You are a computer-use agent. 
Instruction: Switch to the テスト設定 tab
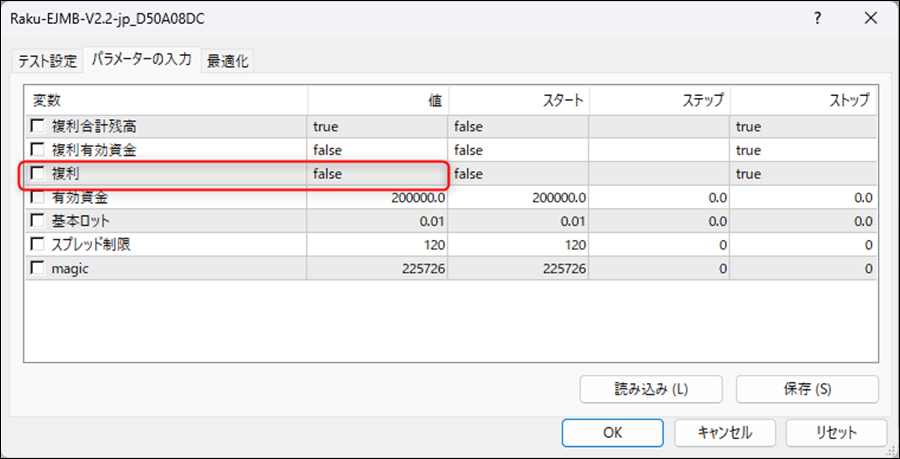(x=47, y=61)
